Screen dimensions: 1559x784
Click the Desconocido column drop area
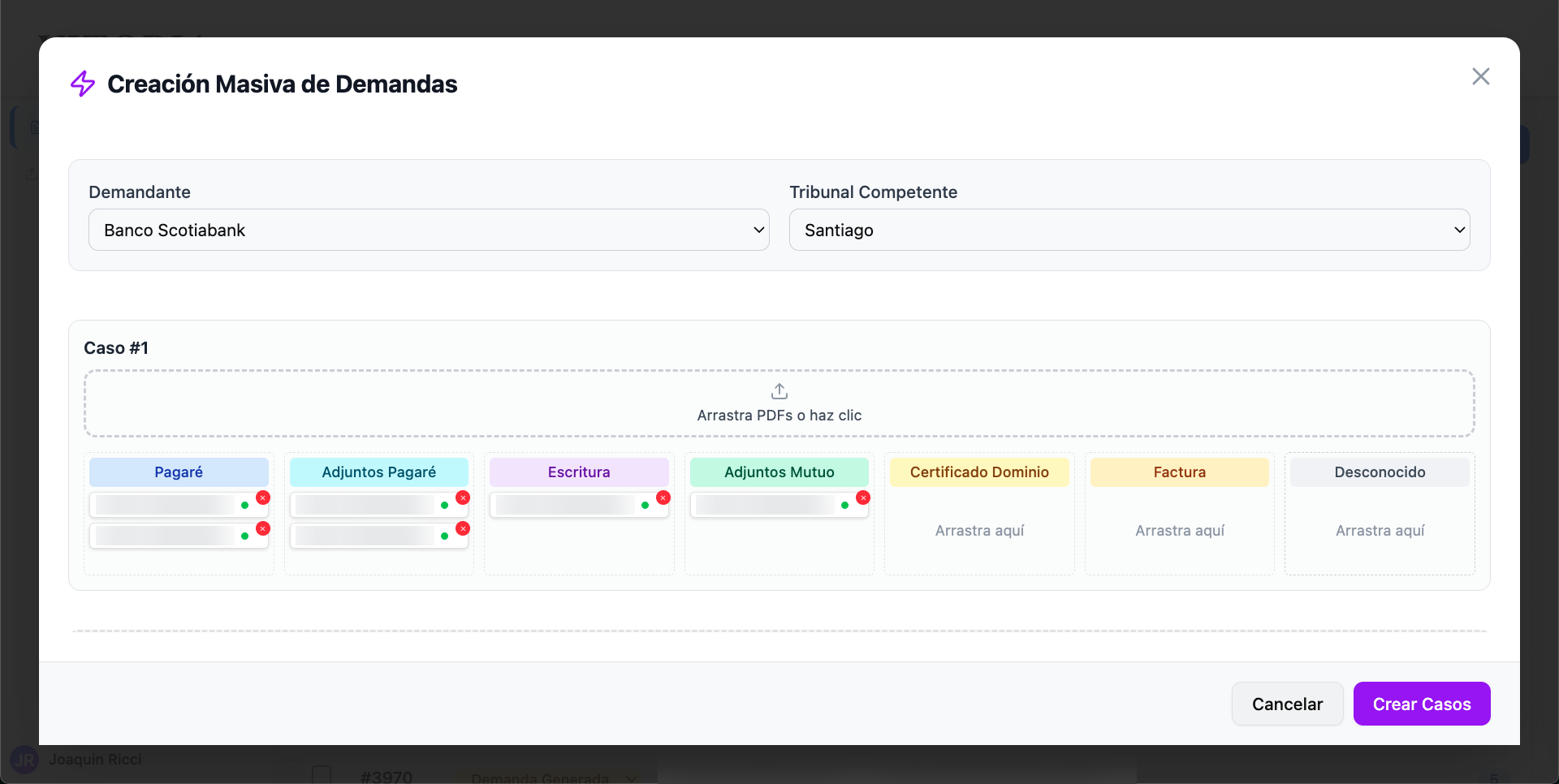(1380, 531)
